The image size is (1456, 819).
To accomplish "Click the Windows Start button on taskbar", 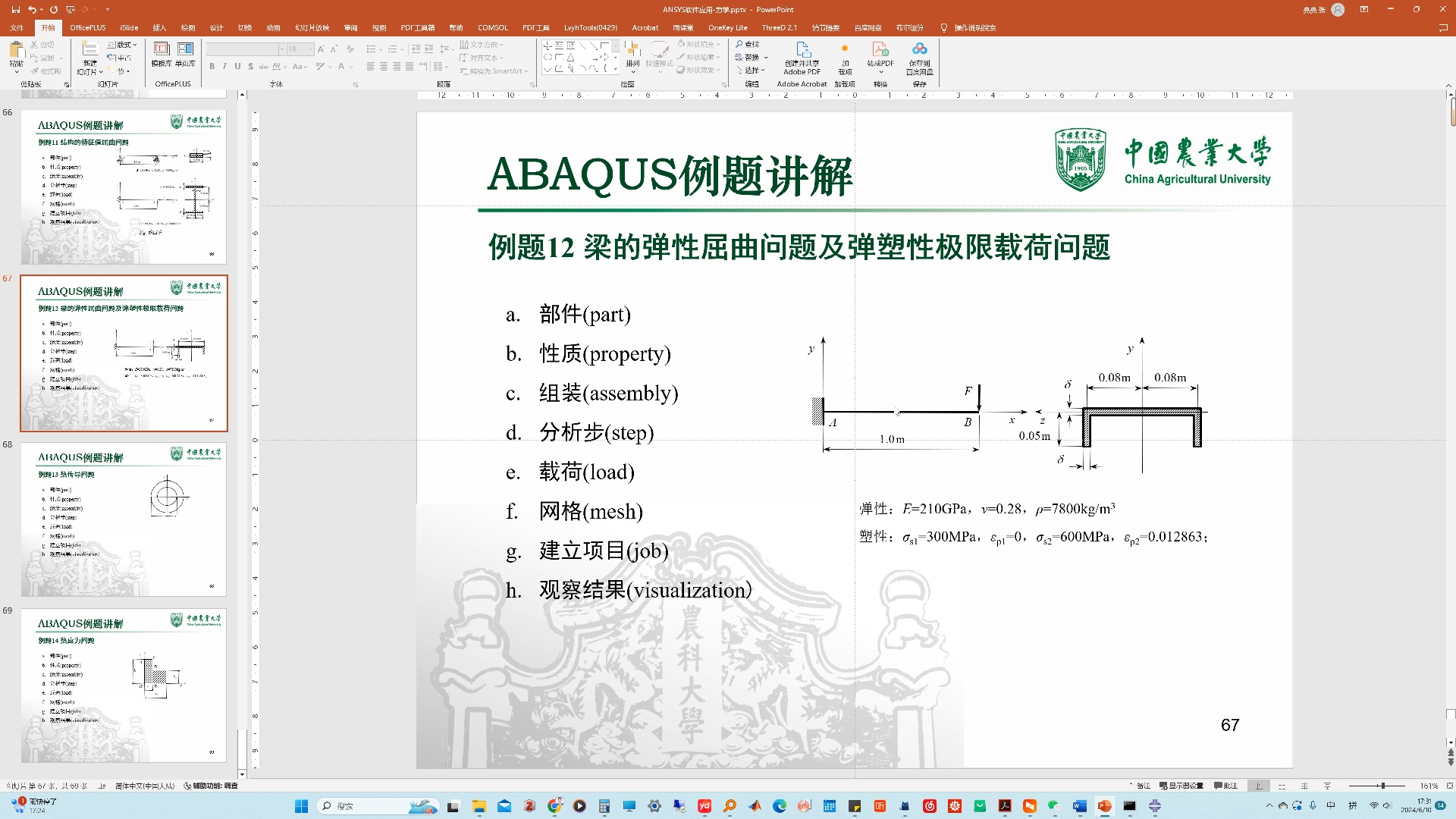I will point(301,806).
